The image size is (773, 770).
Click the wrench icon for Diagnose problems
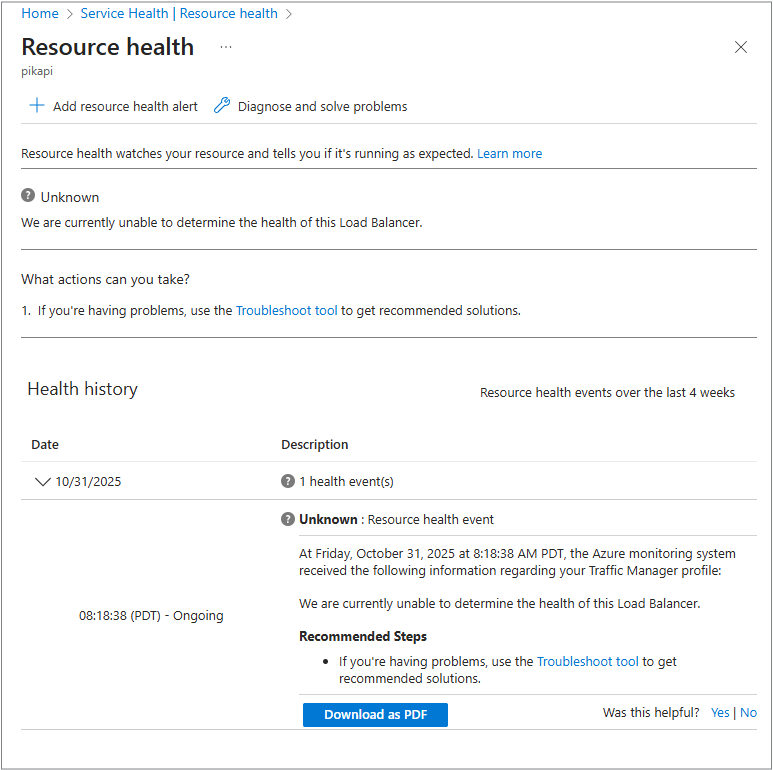pyautogui.click(x=222, y=106)
